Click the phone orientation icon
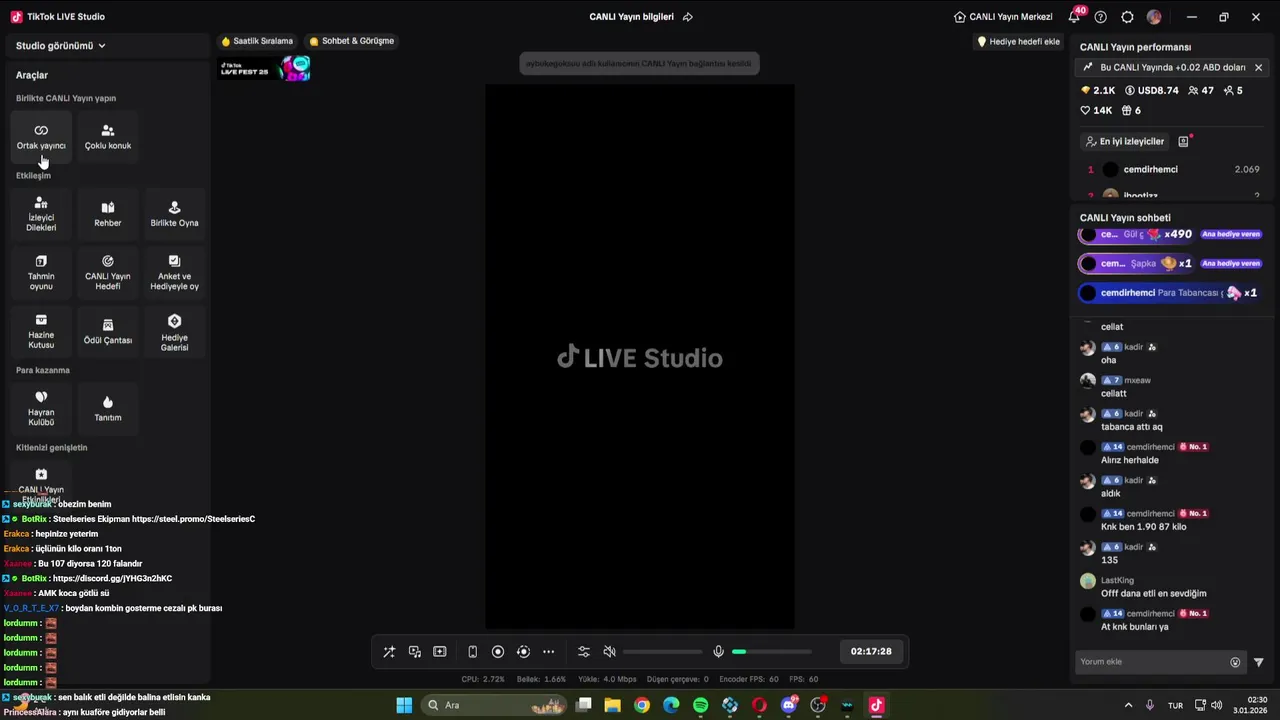Viewport: 1280px width, 720px height. click(x=473, y=652)
